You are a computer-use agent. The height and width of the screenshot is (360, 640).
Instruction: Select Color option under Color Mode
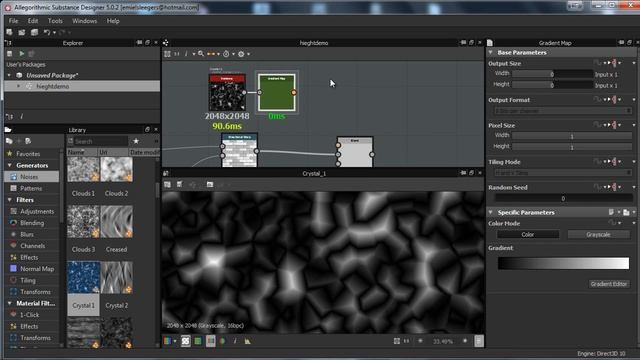point(528,234)
